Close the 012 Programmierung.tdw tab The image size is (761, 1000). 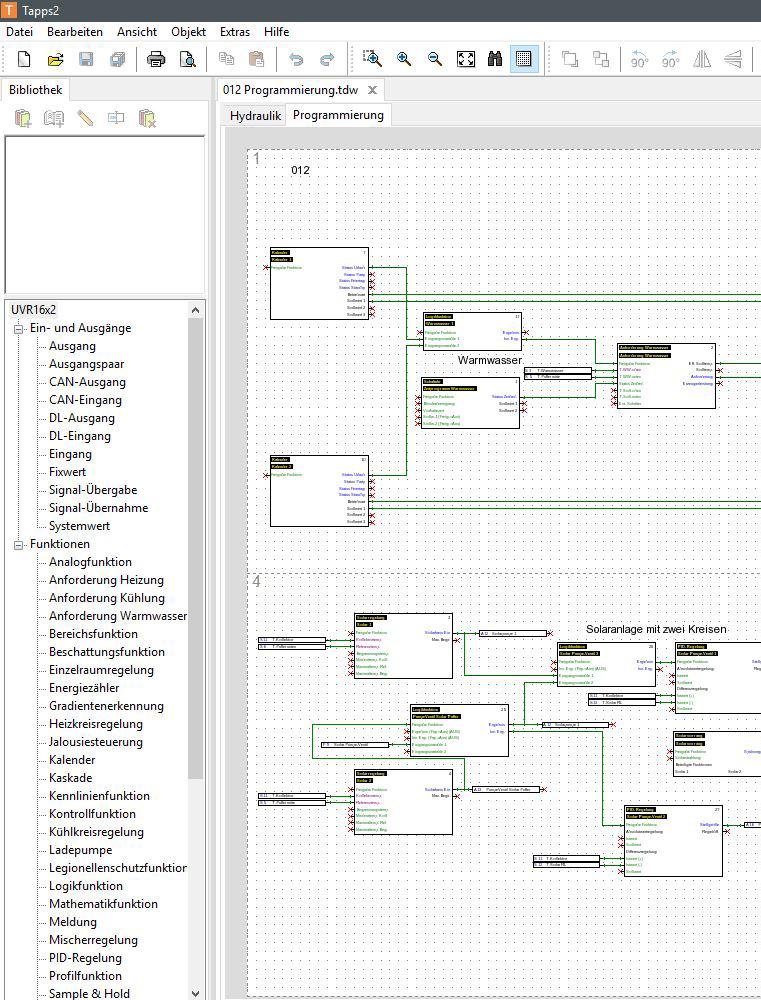373,90
